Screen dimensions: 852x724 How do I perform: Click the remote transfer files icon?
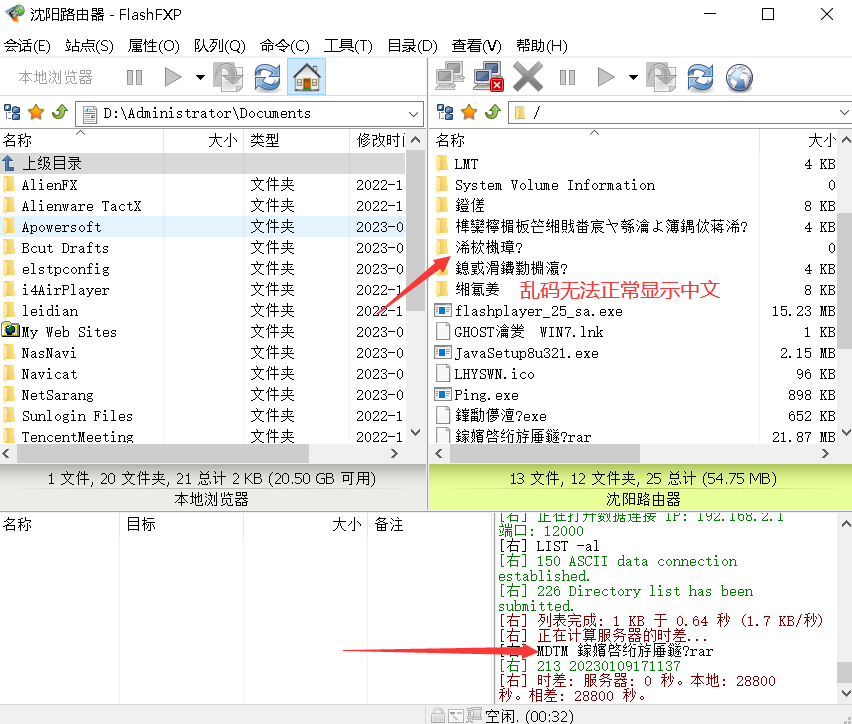point(661,77)
